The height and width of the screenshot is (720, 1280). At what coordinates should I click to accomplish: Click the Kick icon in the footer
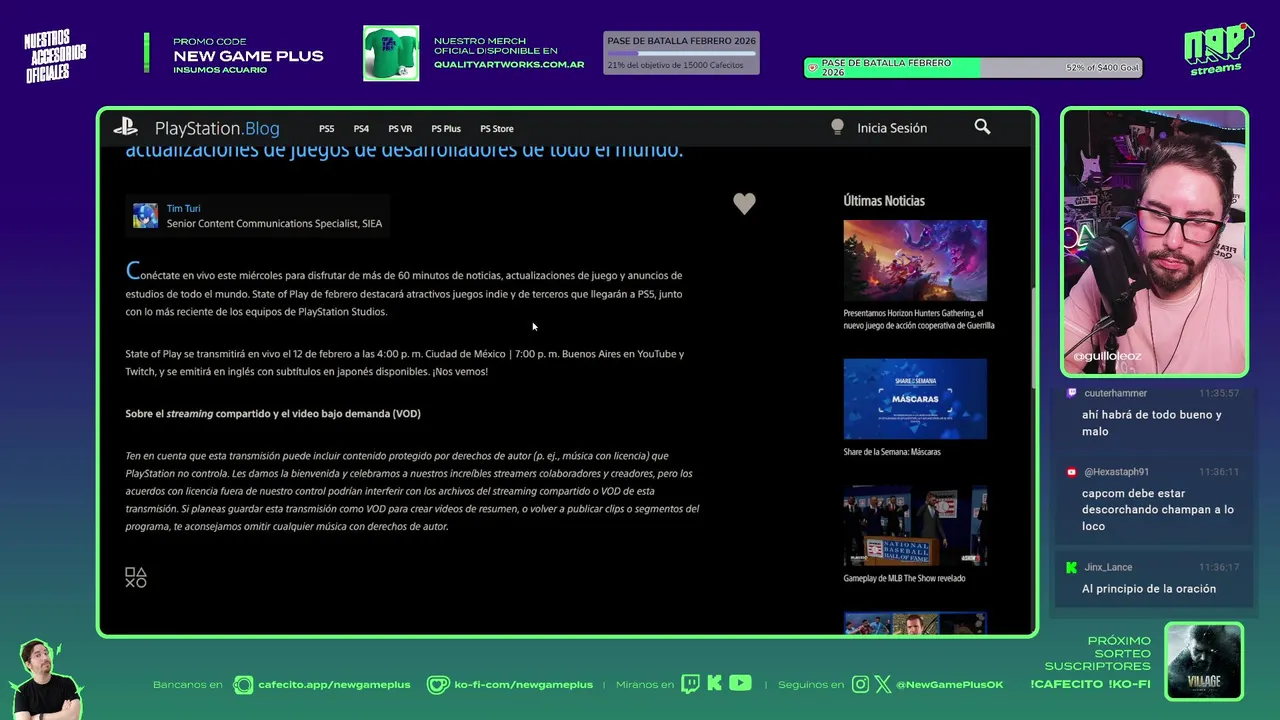tap(714, 684)
